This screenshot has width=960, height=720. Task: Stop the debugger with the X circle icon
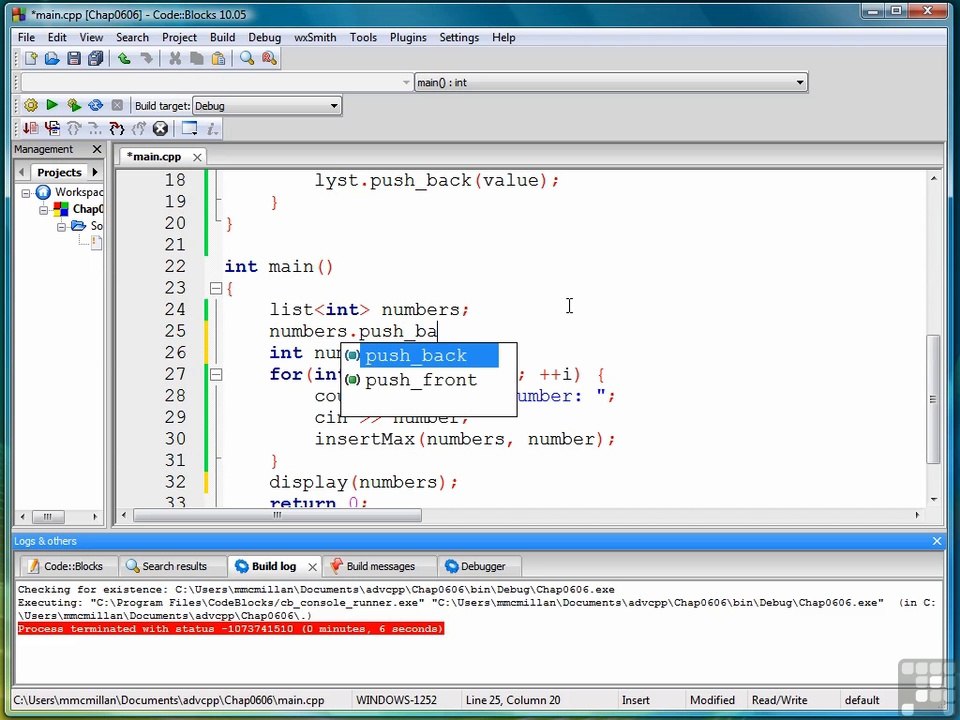point(160,129)
